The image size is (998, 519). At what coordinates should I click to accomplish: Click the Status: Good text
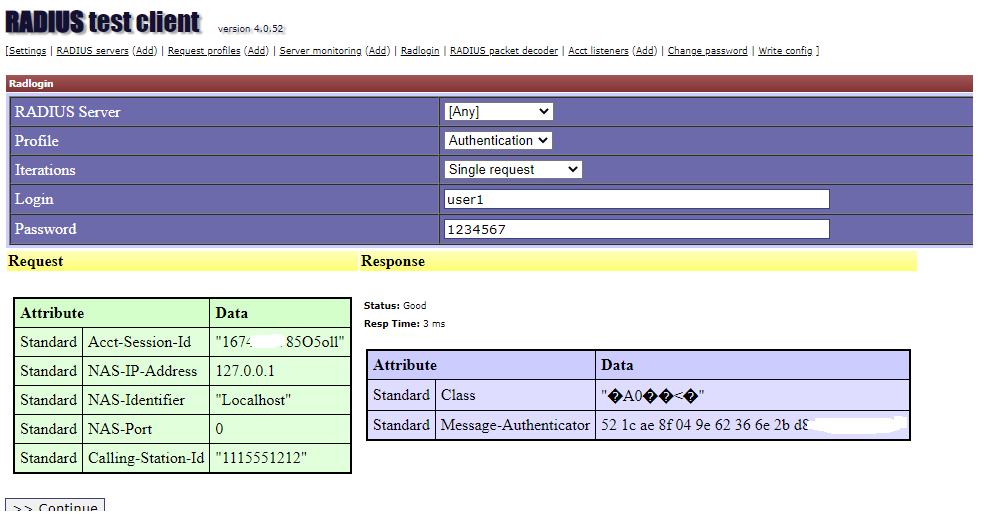tap(395, 306)
